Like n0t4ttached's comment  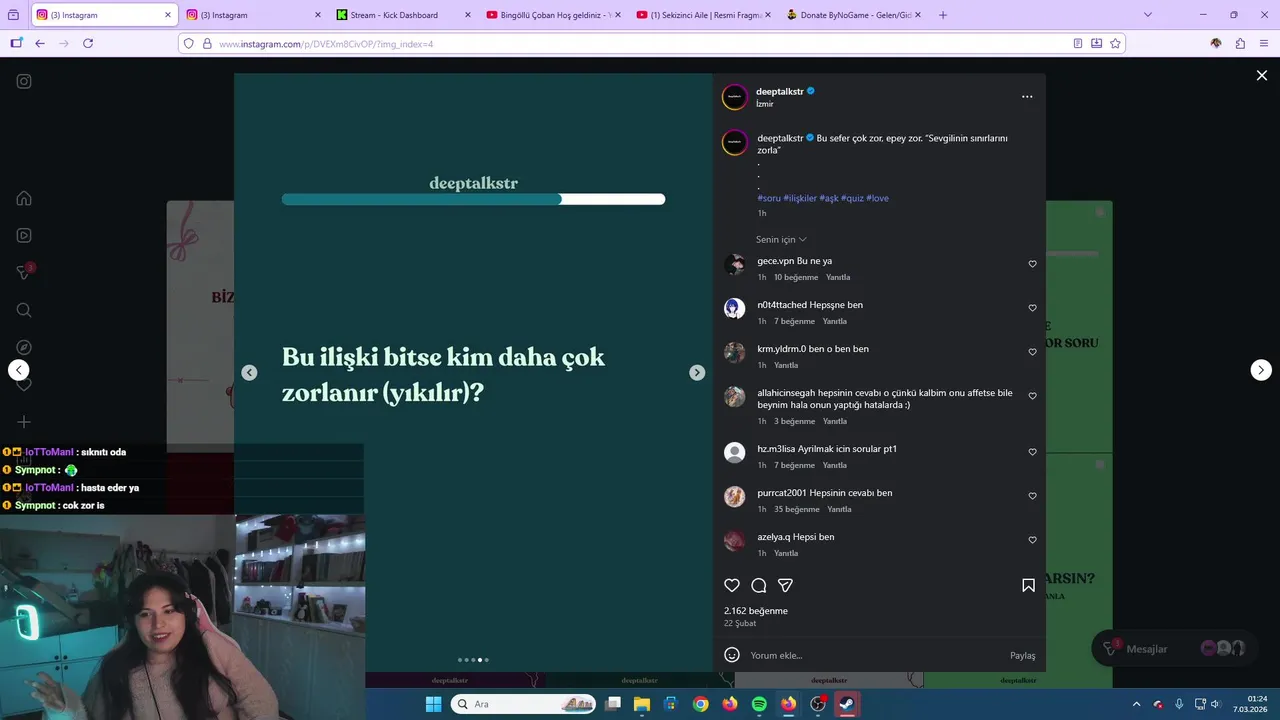tap(1033, 308)
